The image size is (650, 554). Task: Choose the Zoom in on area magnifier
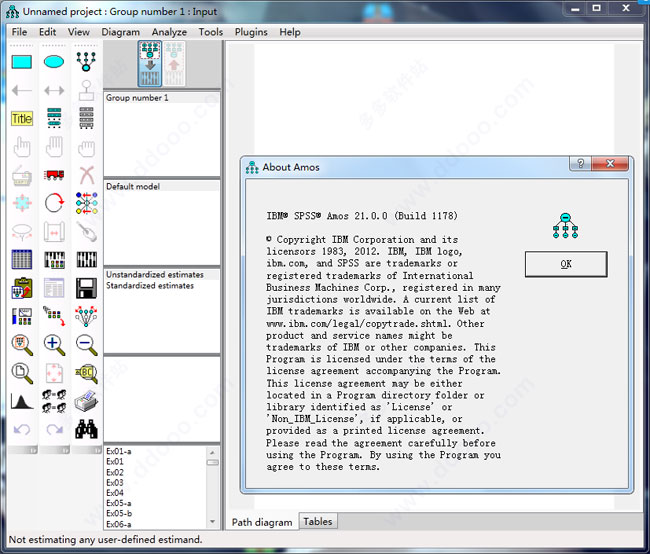click(22, 345)
